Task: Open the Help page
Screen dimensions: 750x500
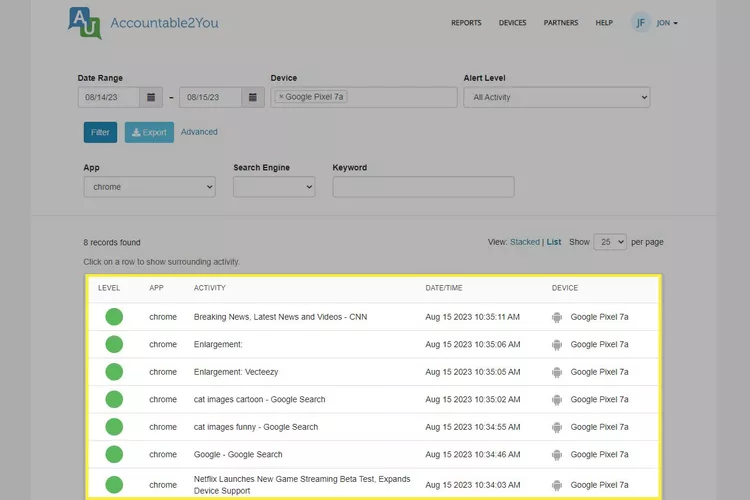Action: point(604,22)
